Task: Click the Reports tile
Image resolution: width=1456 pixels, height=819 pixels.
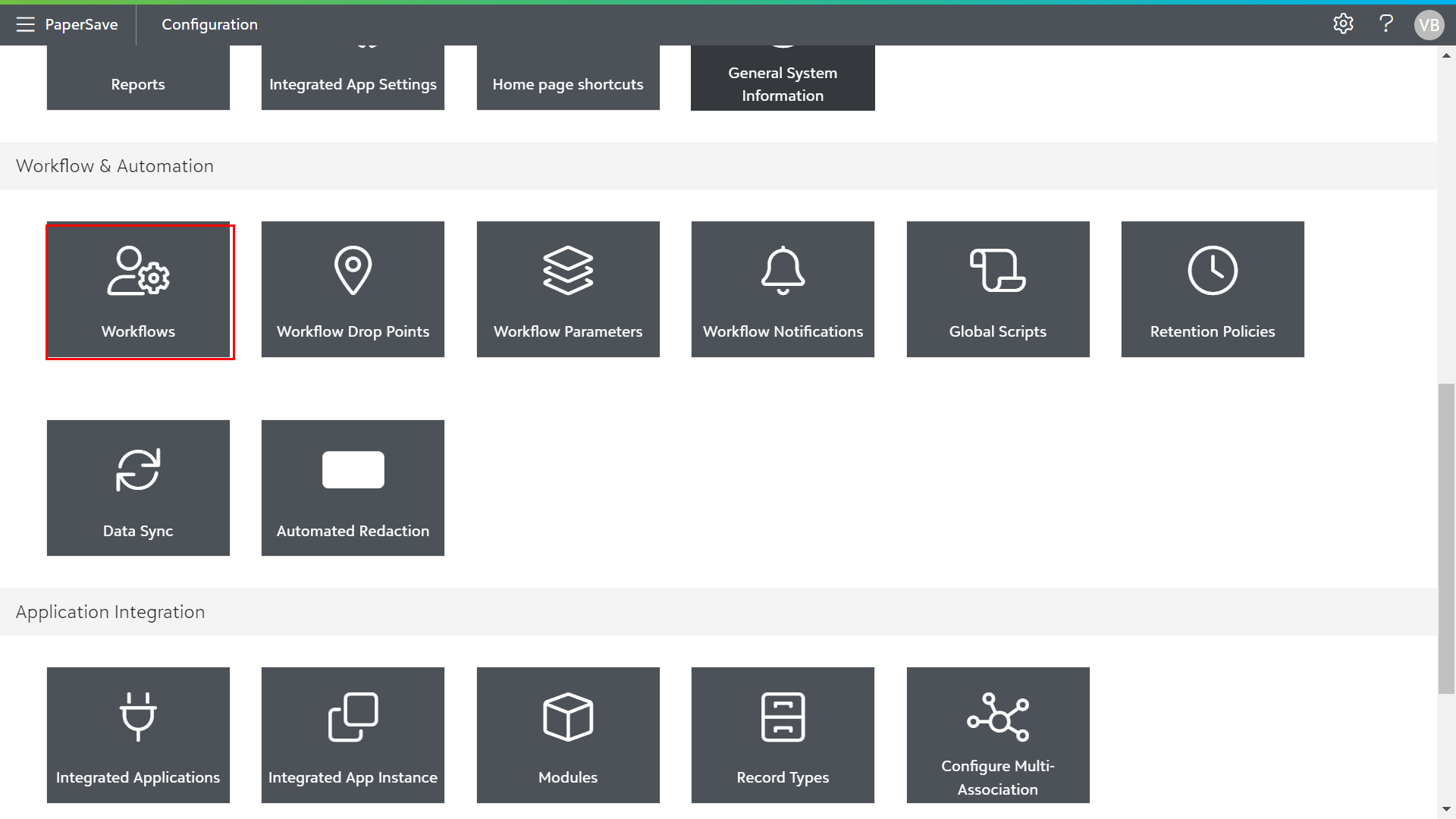Action: [138, 78]
